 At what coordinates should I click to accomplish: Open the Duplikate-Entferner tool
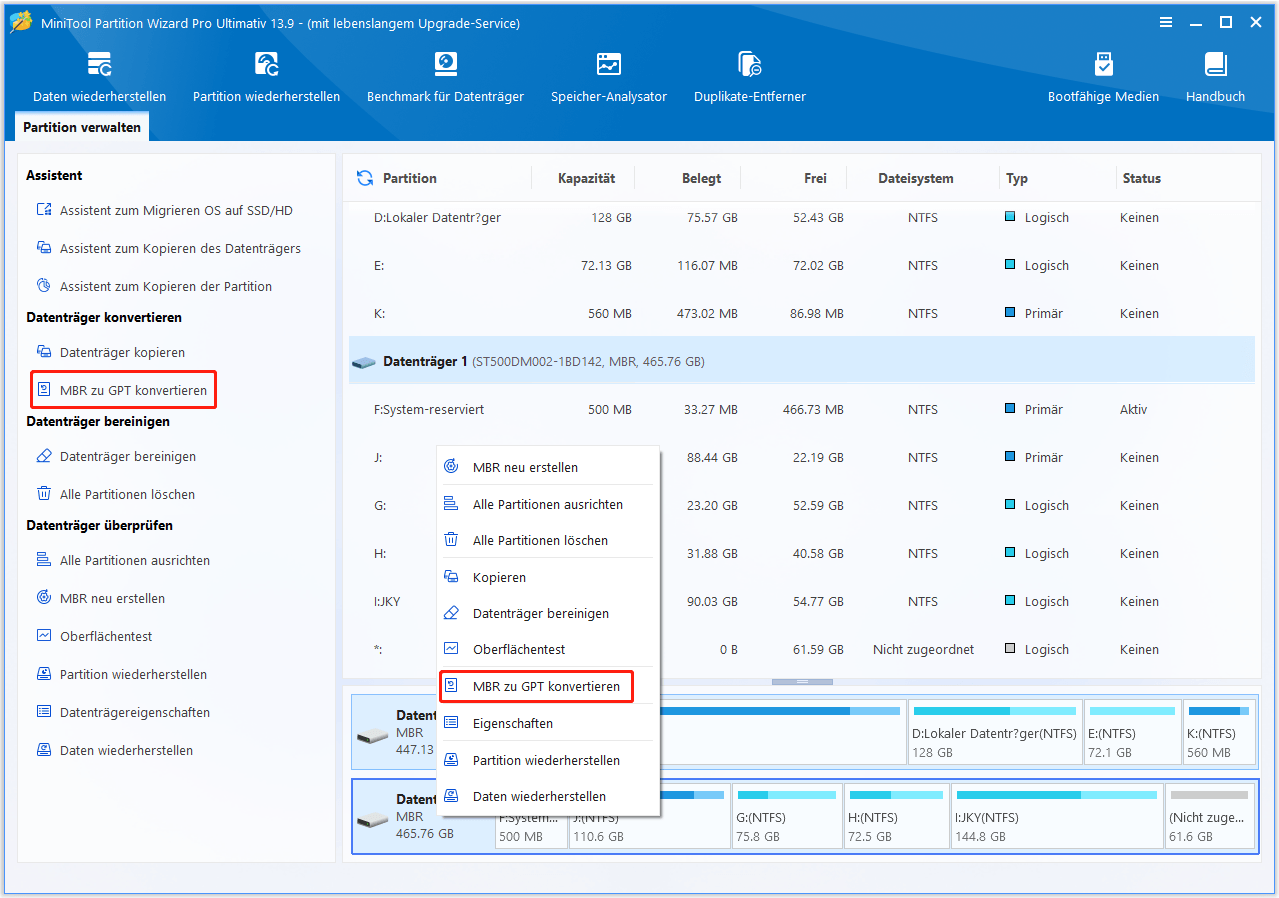tap(749, 78)
